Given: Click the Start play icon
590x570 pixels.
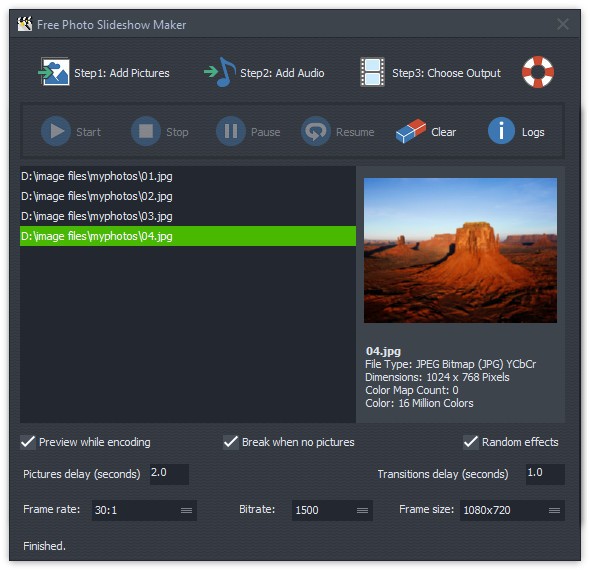Looking at the screenshot, I should tap(56, 131).
